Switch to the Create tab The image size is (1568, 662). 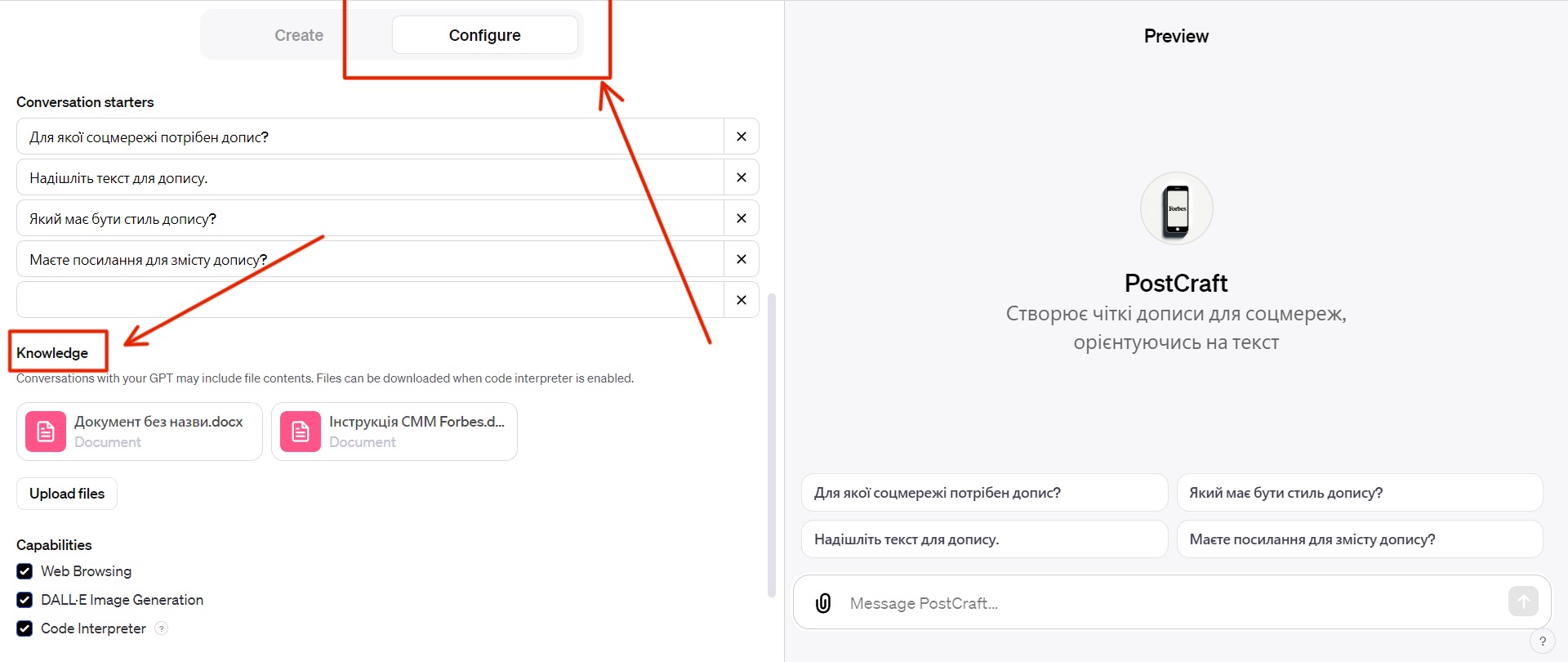point(299,35)
